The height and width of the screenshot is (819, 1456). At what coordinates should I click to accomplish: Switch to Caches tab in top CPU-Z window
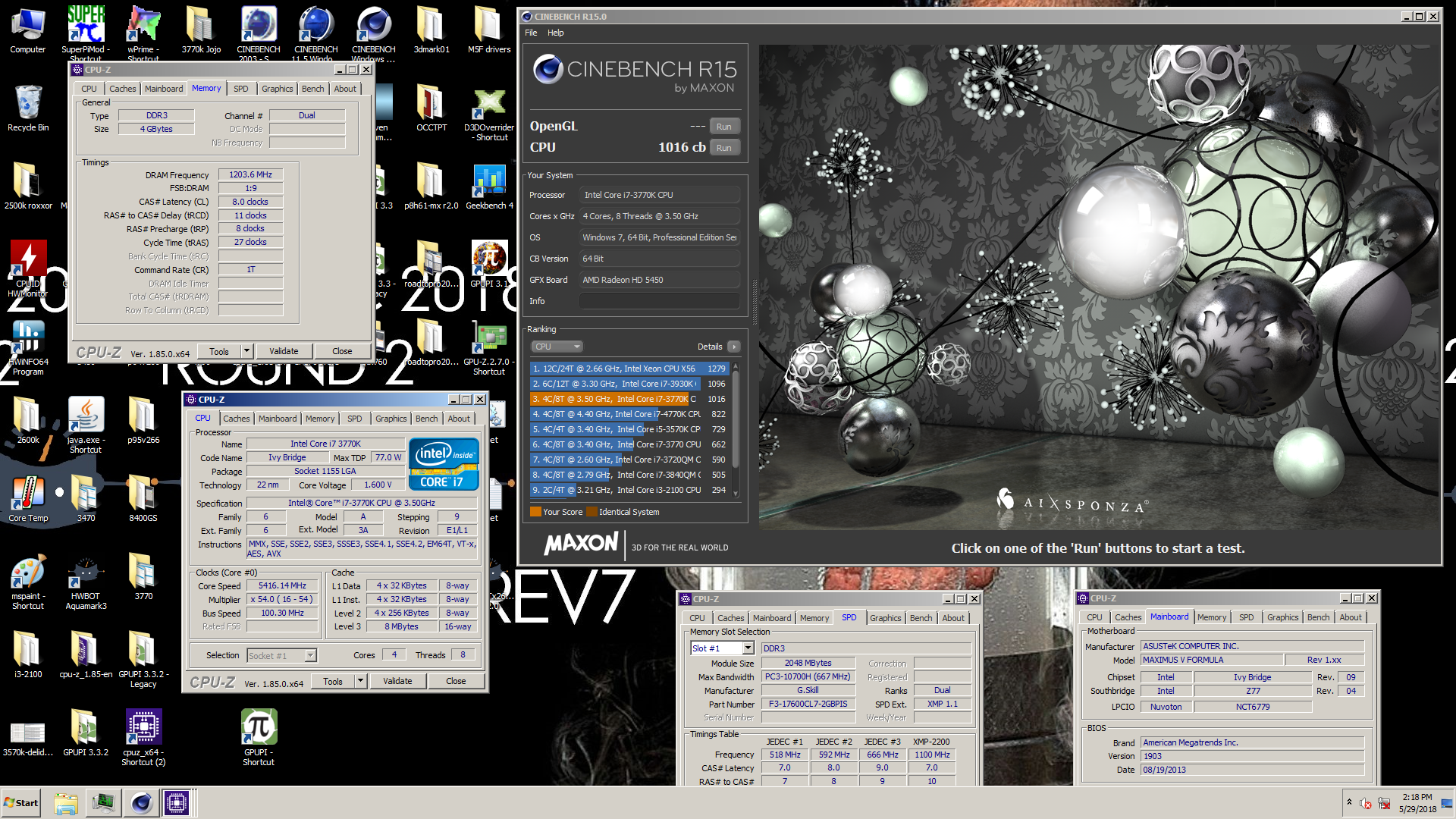(122, 89)
